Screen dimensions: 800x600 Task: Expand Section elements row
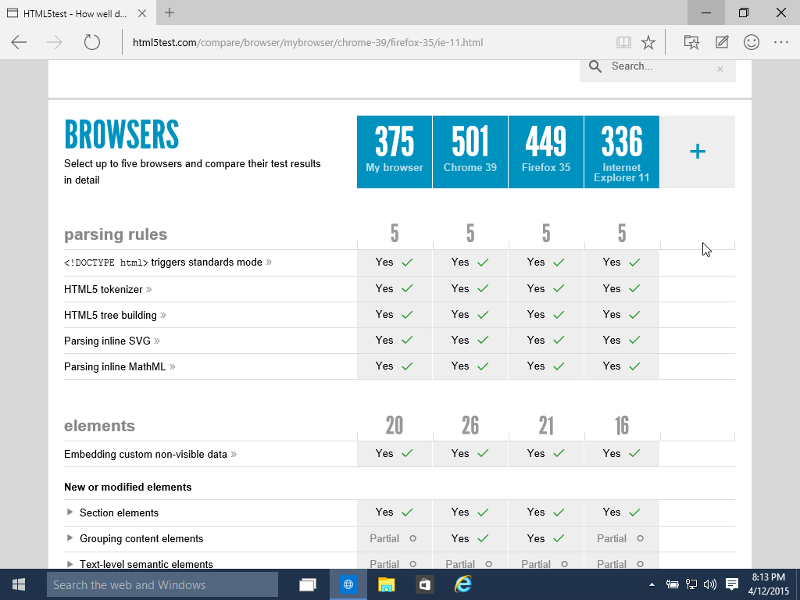(x=70, y=512)
